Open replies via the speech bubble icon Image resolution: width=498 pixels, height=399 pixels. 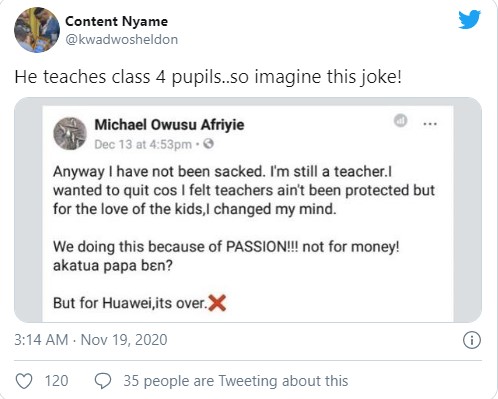tap(103, 381)
